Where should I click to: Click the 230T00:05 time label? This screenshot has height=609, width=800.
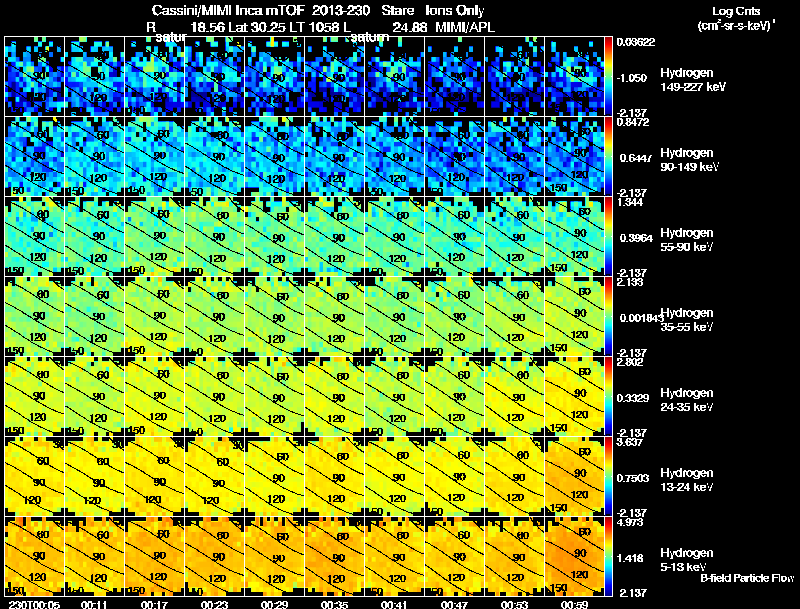click(x=34, y=604)
